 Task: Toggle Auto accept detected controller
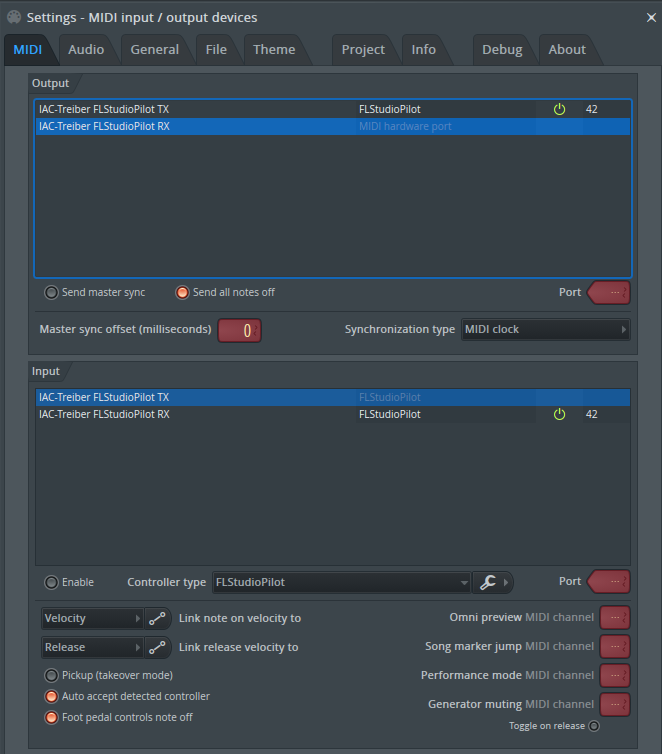click(51, 696)
